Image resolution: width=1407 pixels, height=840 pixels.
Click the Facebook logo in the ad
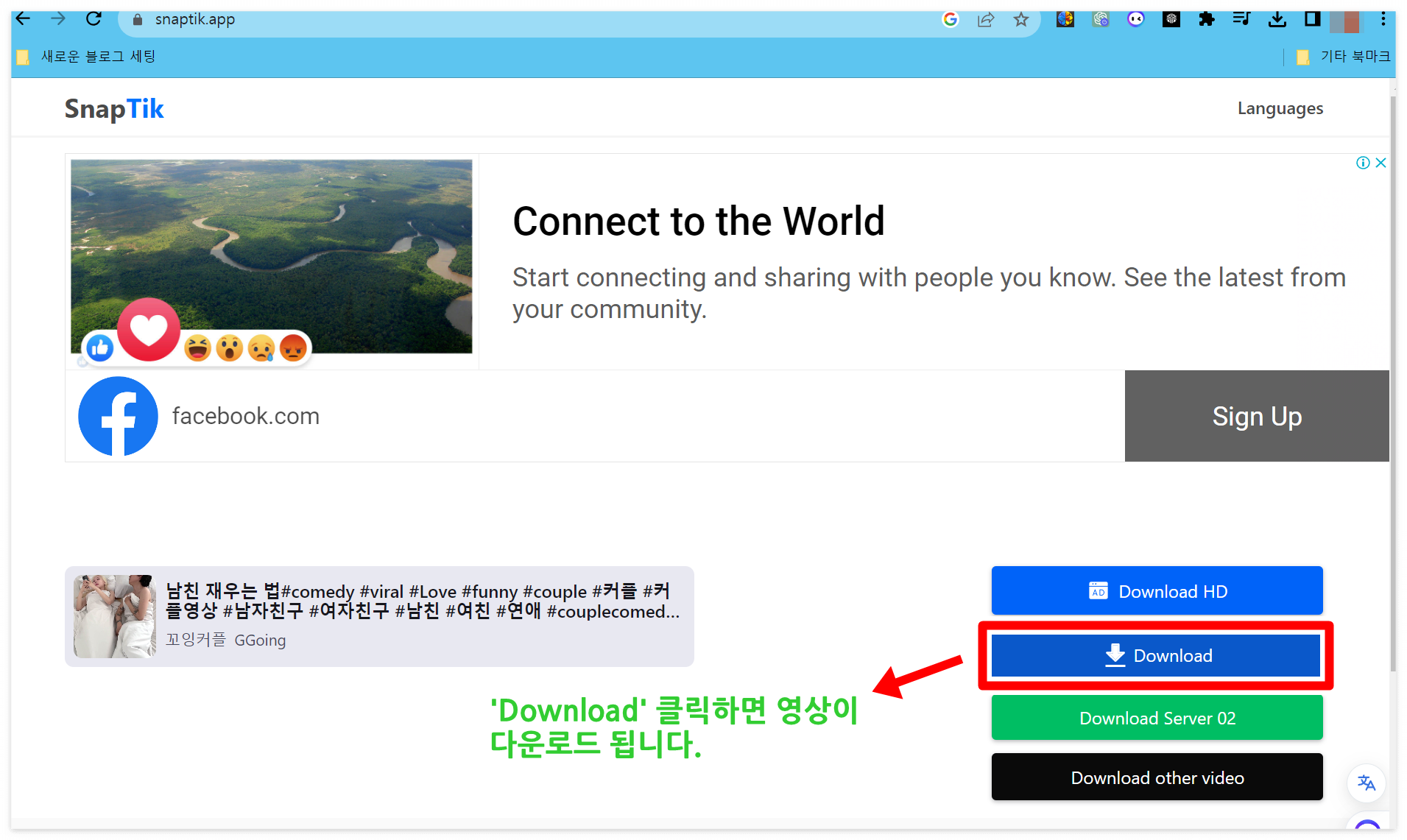click(x=118, y=416)
